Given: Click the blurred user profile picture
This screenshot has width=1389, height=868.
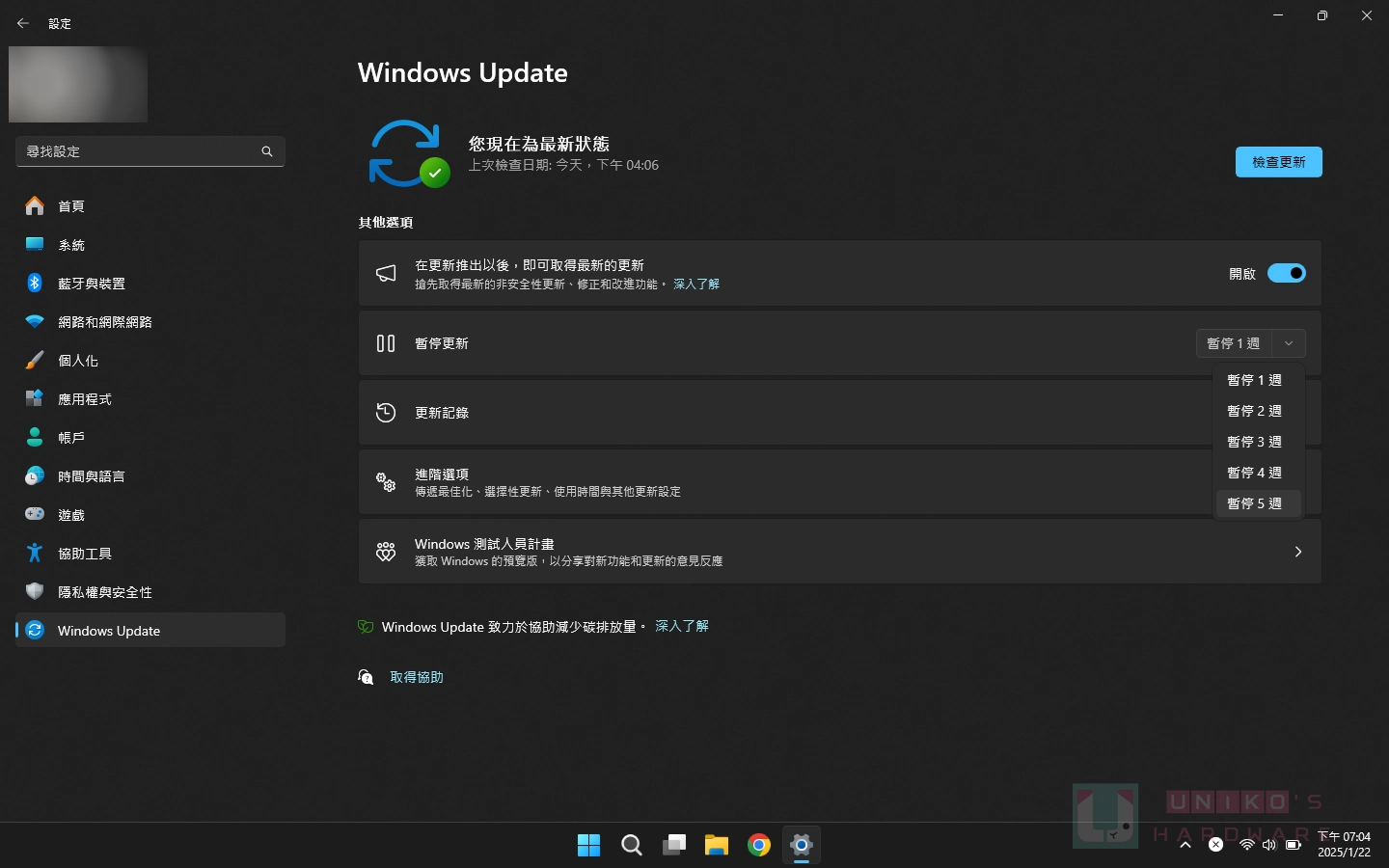Looking at the screenshot, I should click(x=78, y=84).
